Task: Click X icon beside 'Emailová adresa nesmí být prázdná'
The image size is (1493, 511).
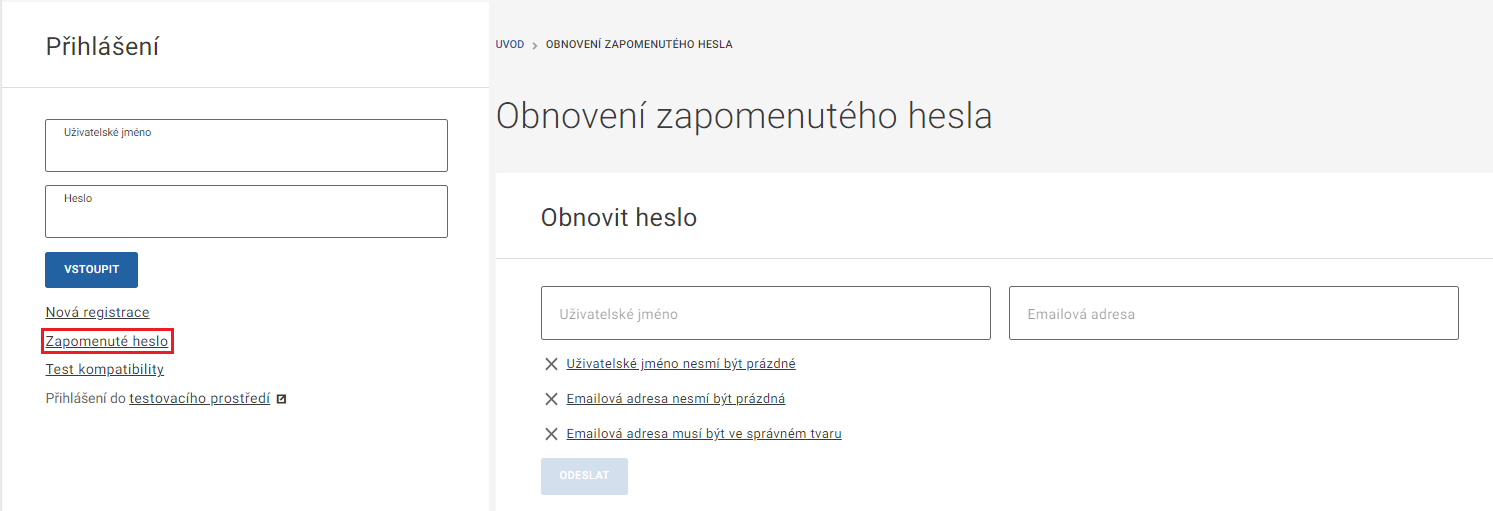Action: tap(550, 399)
